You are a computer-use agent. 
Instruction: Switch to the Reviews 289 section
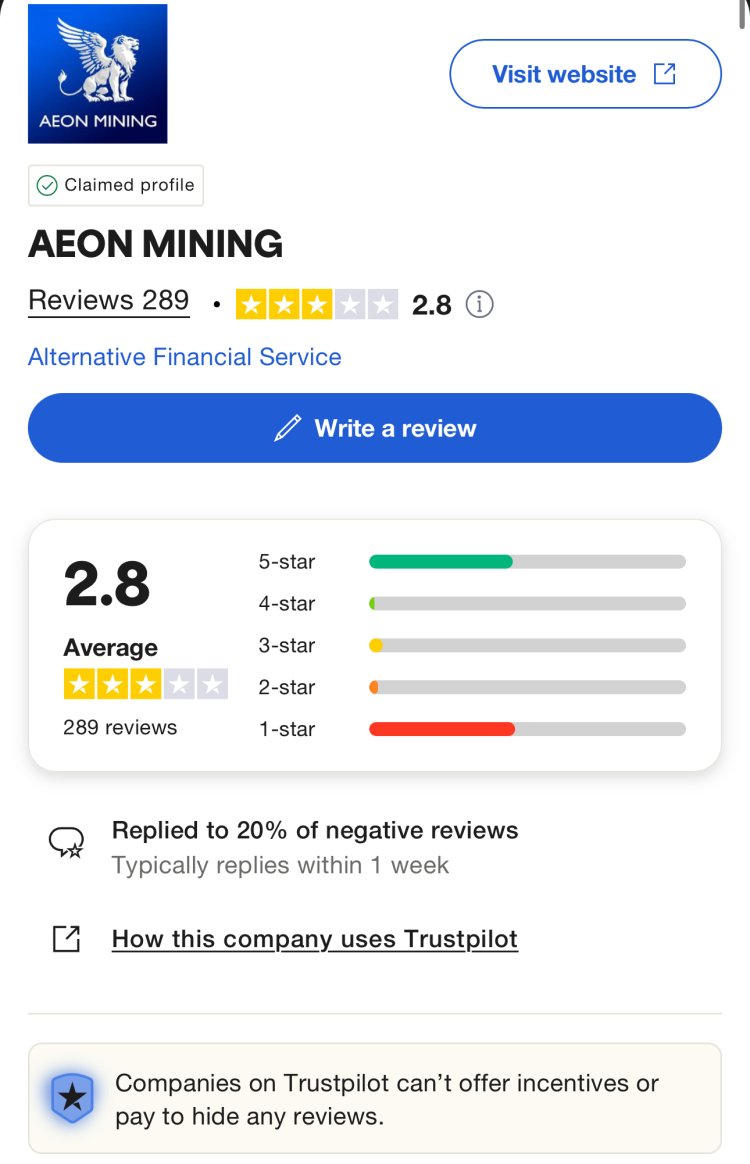click(108, 301)
